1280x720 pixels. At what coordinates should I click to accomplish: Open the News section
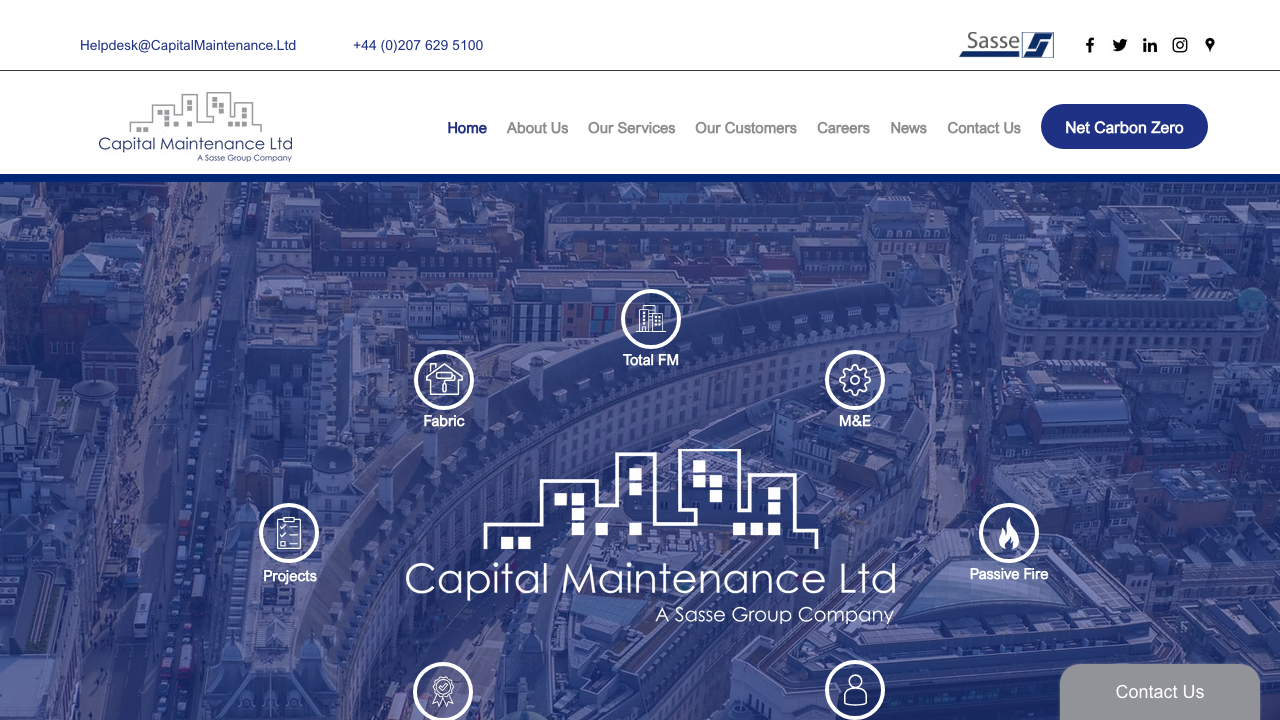coord(908,128)
